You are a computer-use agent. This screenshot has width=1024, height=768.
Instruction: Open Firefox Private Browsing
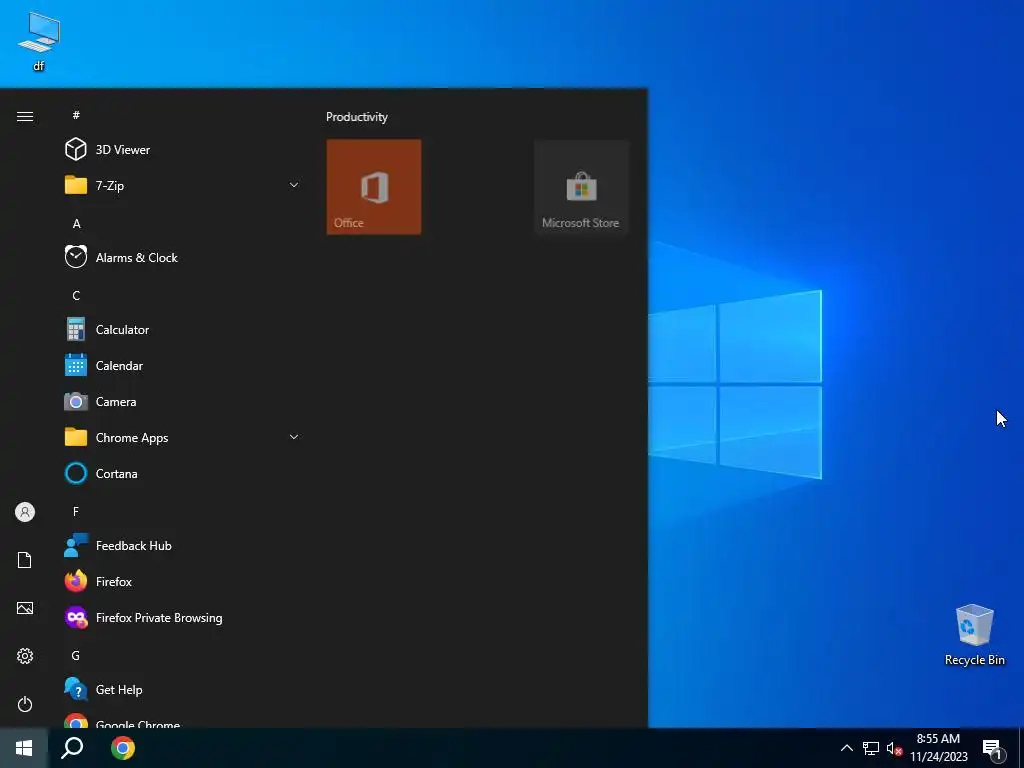tap(182, 618)
